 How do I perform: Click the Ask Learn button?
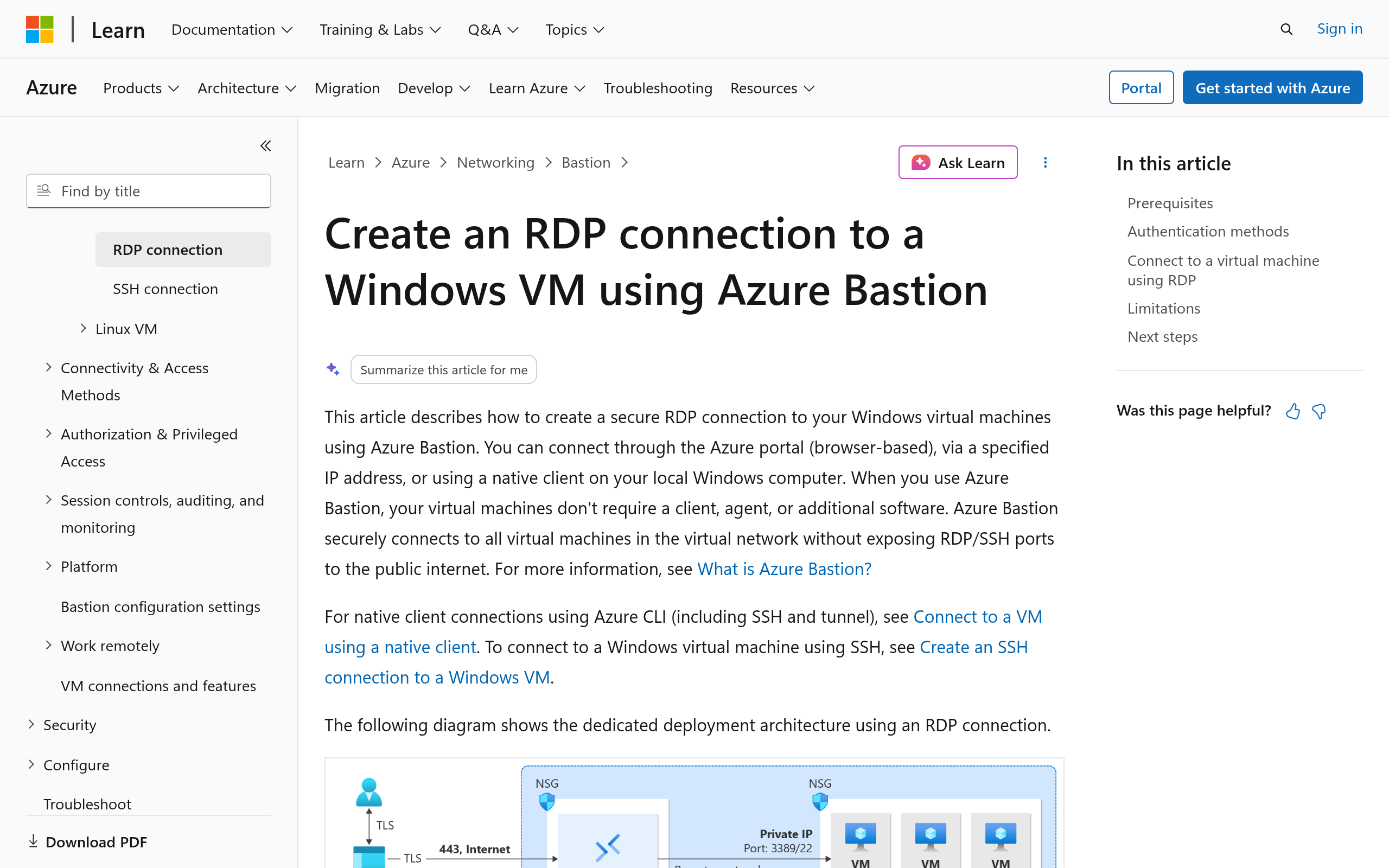[x=957, y=162]
